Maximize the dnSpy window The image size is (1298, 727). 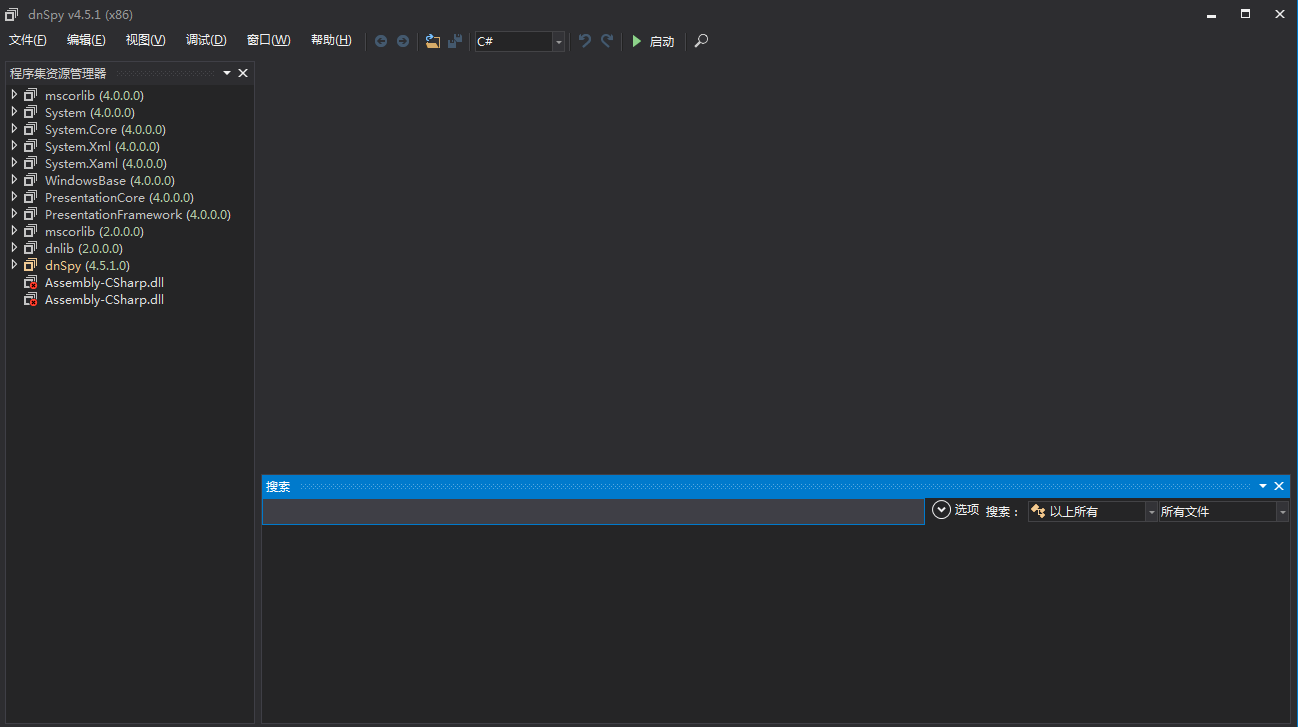coord(1246,14)
